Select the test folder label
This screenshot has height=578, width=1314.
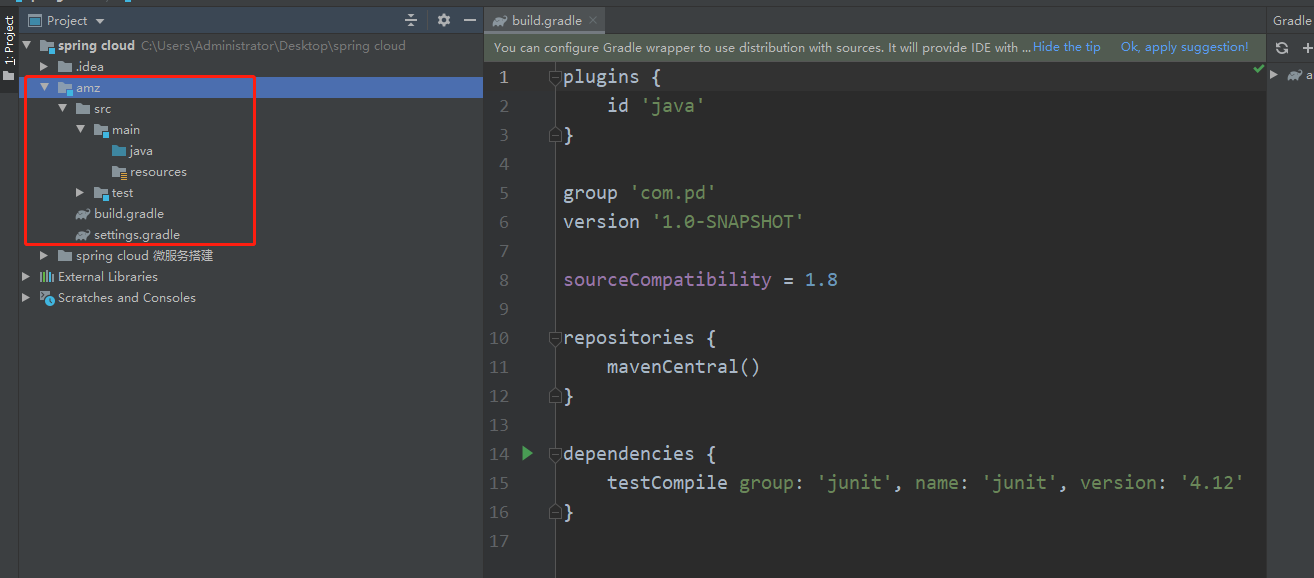122,193
